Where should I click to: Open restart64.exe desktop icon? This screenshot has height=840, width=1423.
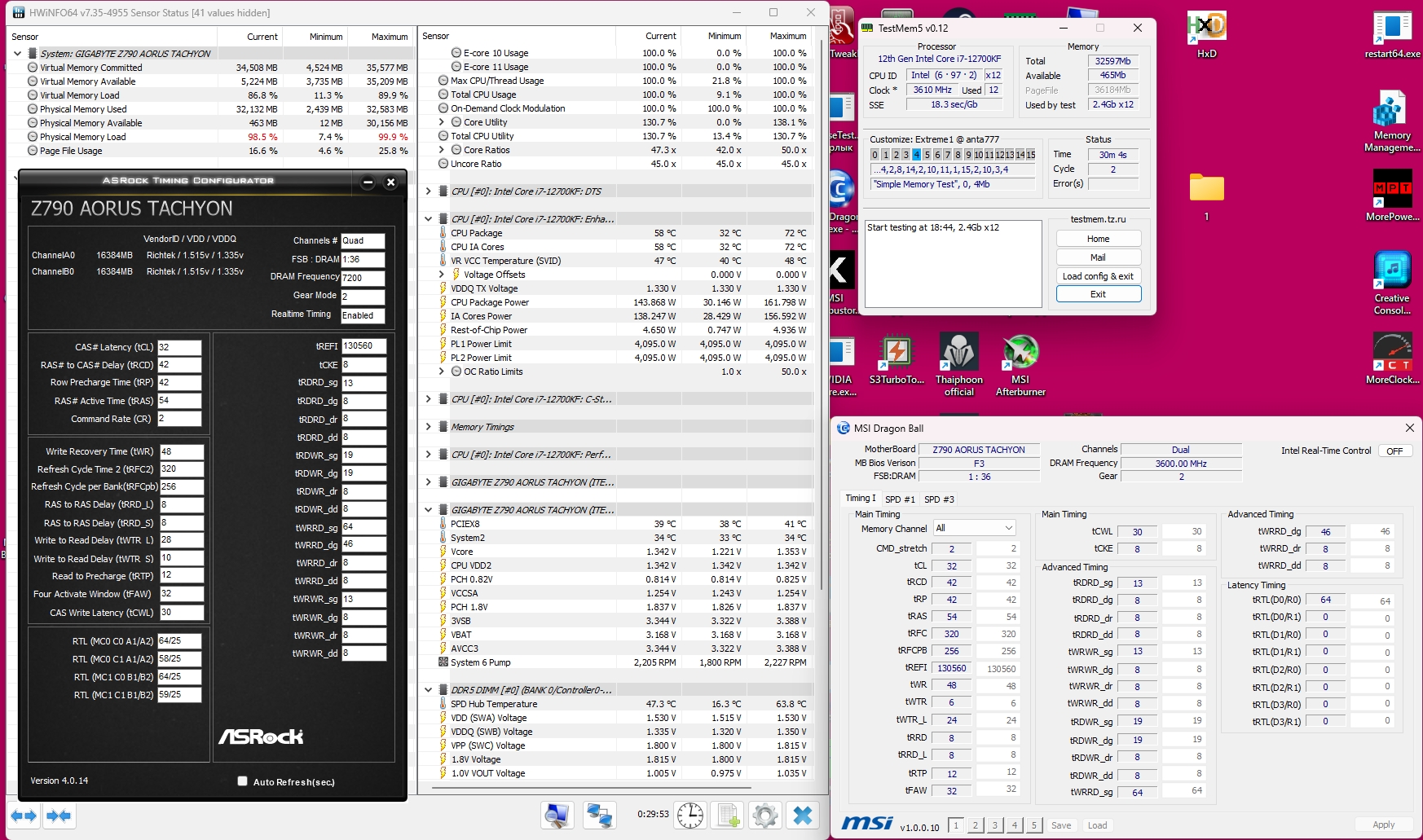1392,35
